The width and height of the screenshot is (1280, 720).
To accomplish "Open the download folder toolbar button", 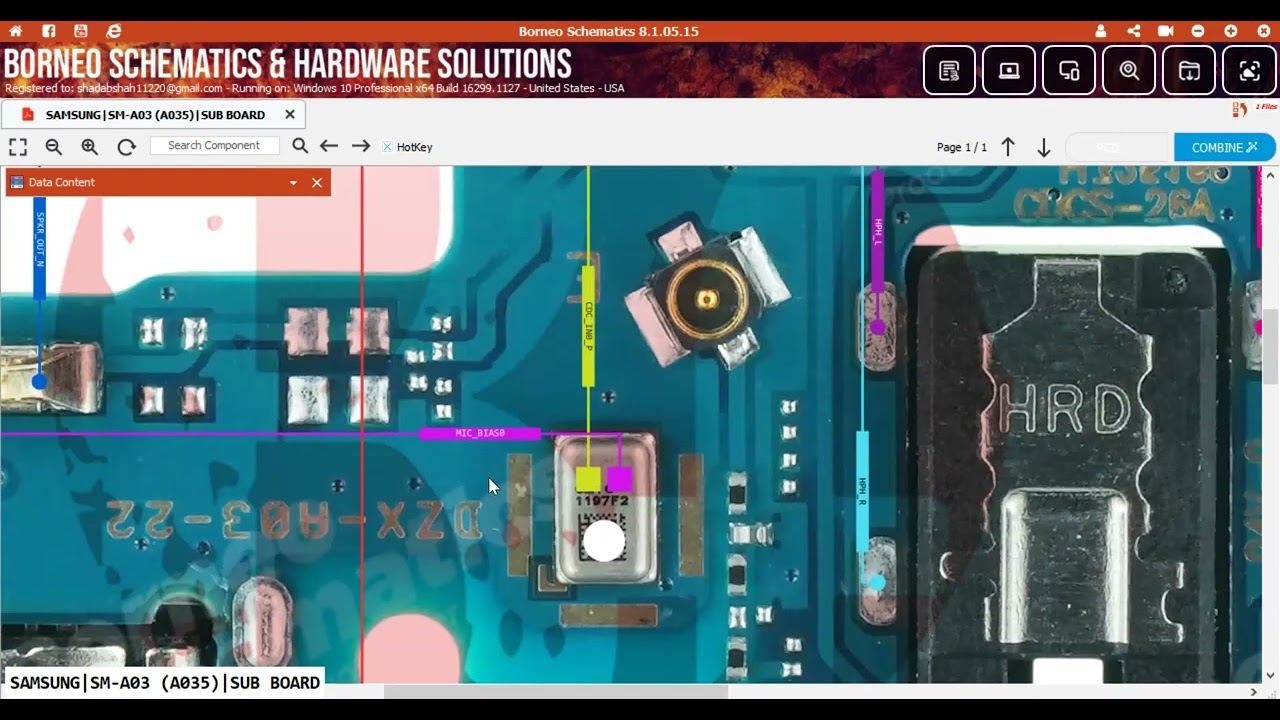I will tap(1189, 70).
